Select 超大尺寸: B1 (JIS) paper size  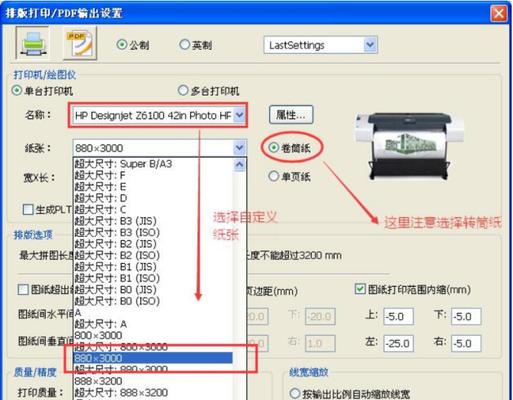coord(153,267)
